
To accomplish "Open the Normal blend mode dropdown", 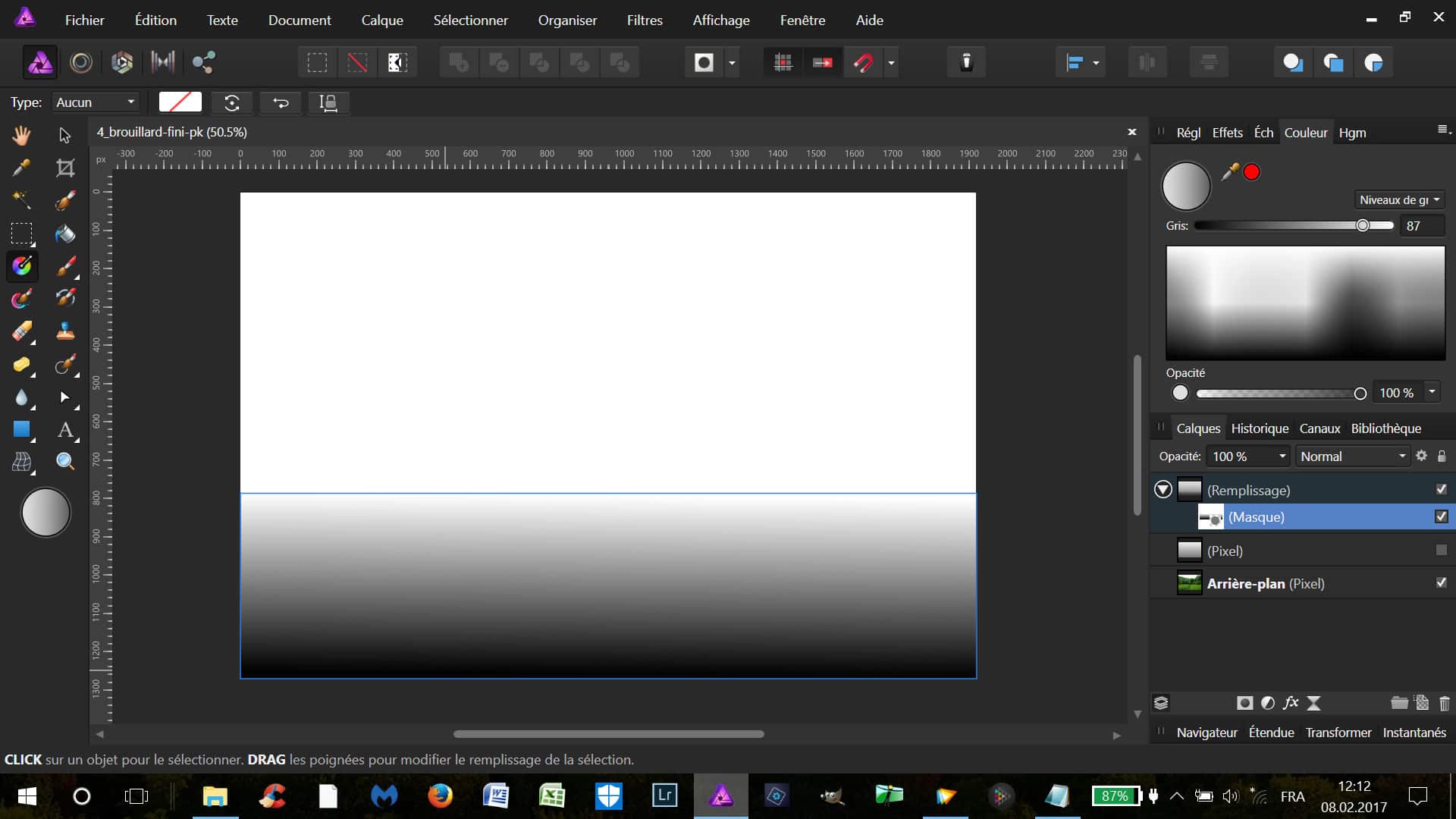I will point(1353,457).
